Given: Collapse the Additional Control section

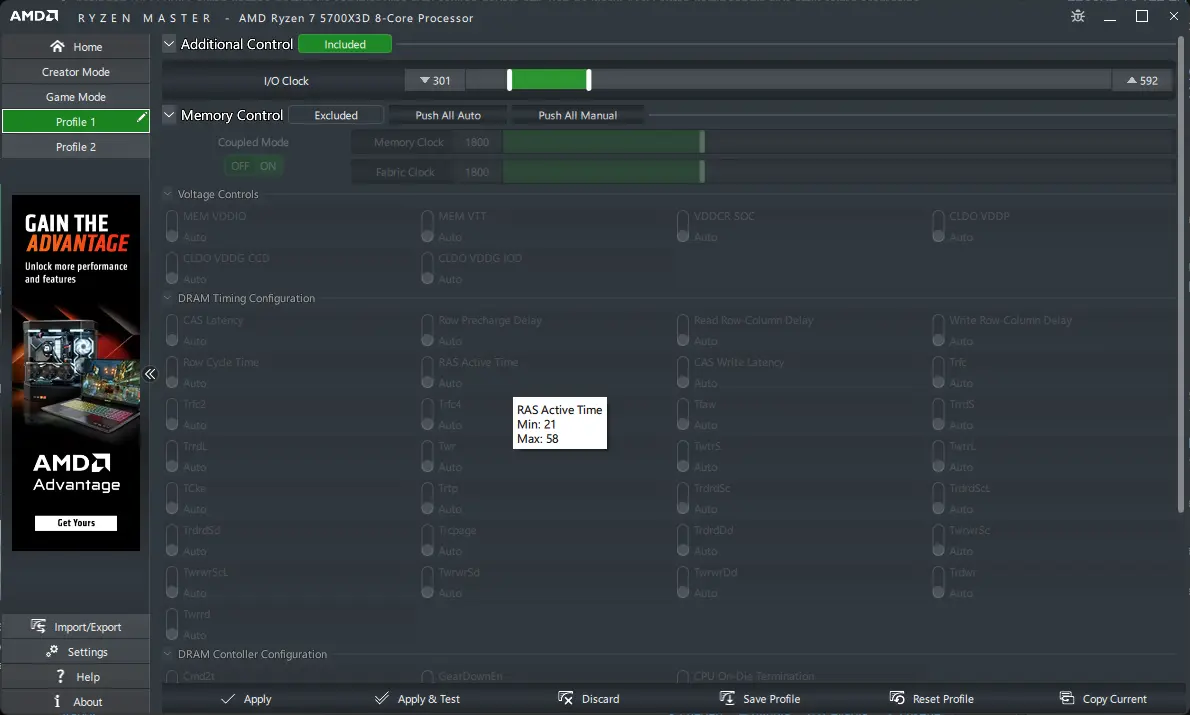Looking at the screenshot, I should point(169,44).
